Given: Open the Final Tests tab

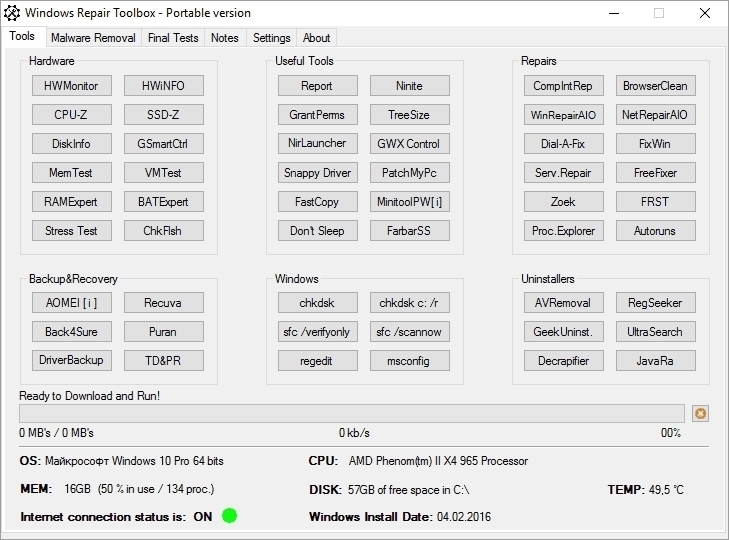Looking at the screenshot, I should click(173, 38).
